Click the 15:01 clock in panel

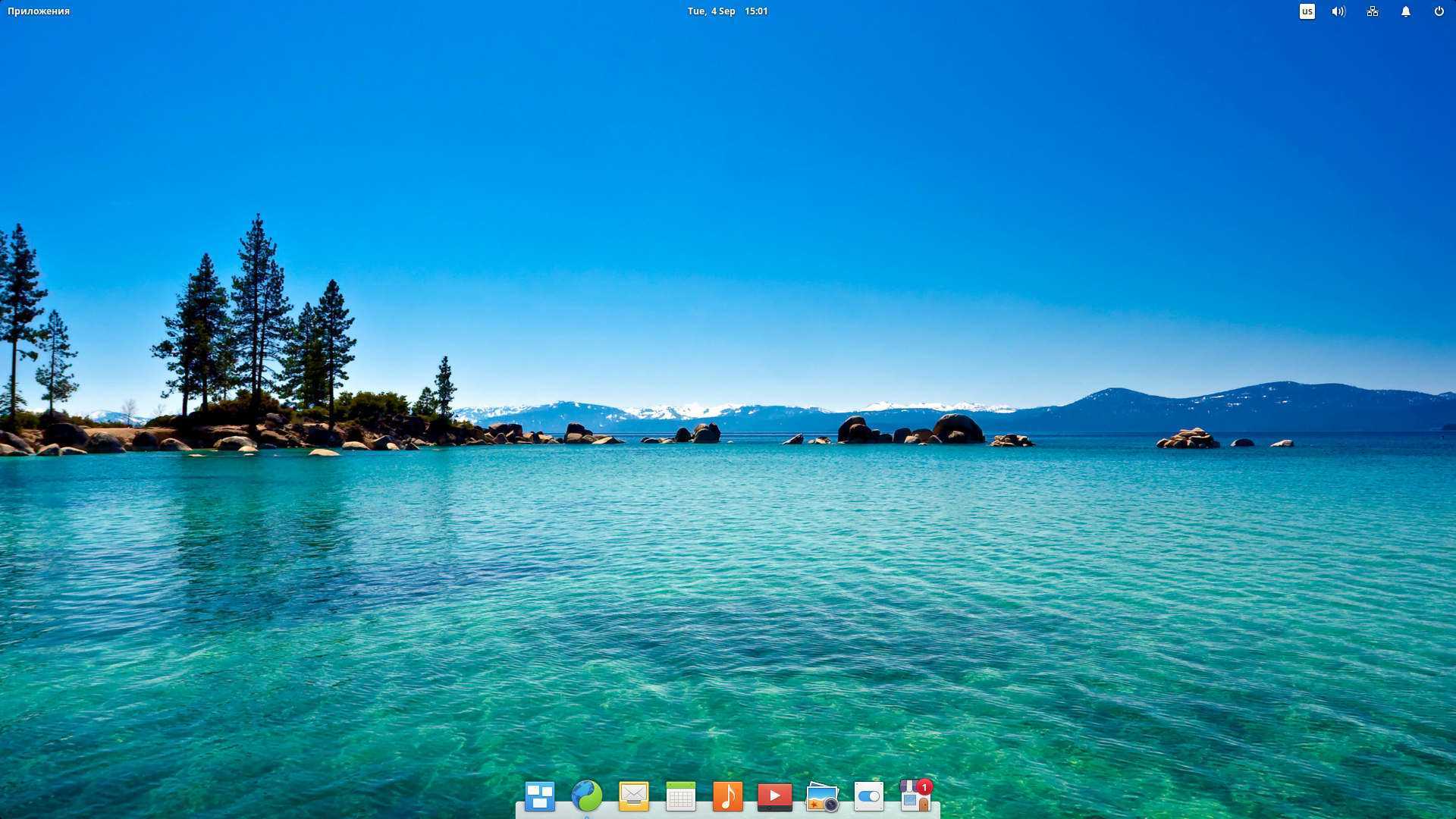(756, 11)
